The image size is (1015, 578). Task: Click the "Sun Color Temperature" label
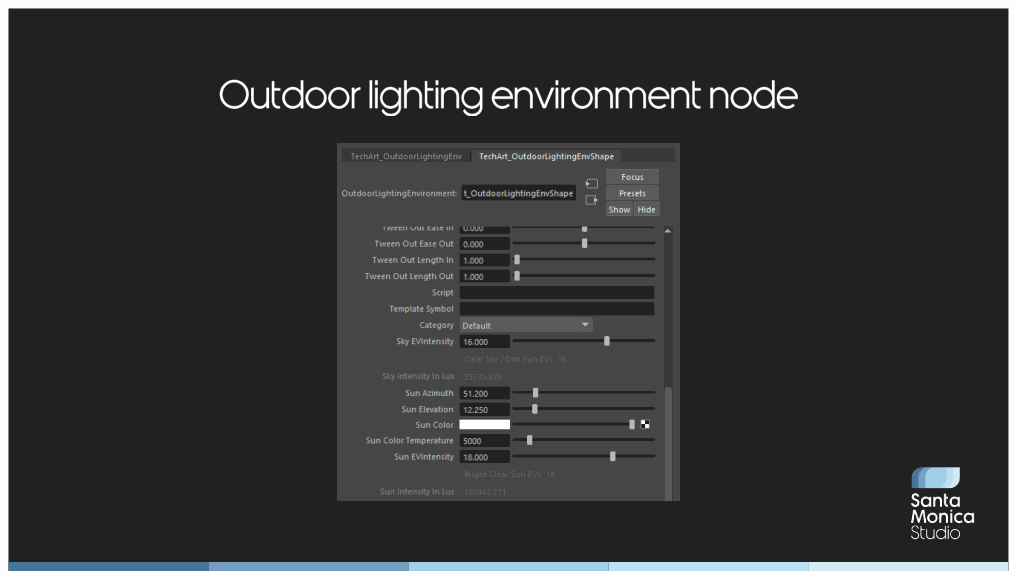410,440
